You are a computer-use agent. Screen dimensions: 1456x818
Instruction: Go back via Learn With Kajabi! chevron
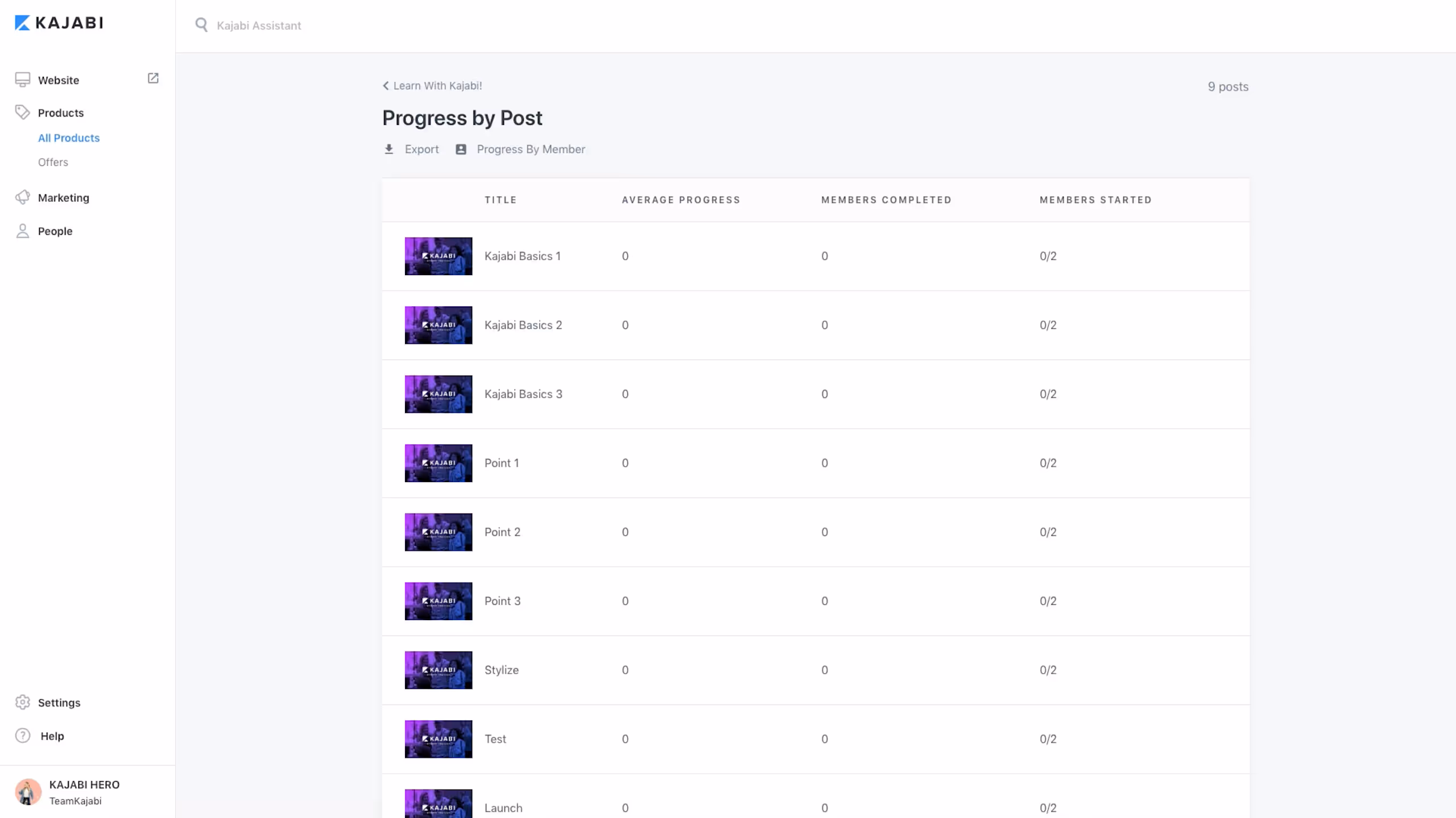tap(386, 86)
